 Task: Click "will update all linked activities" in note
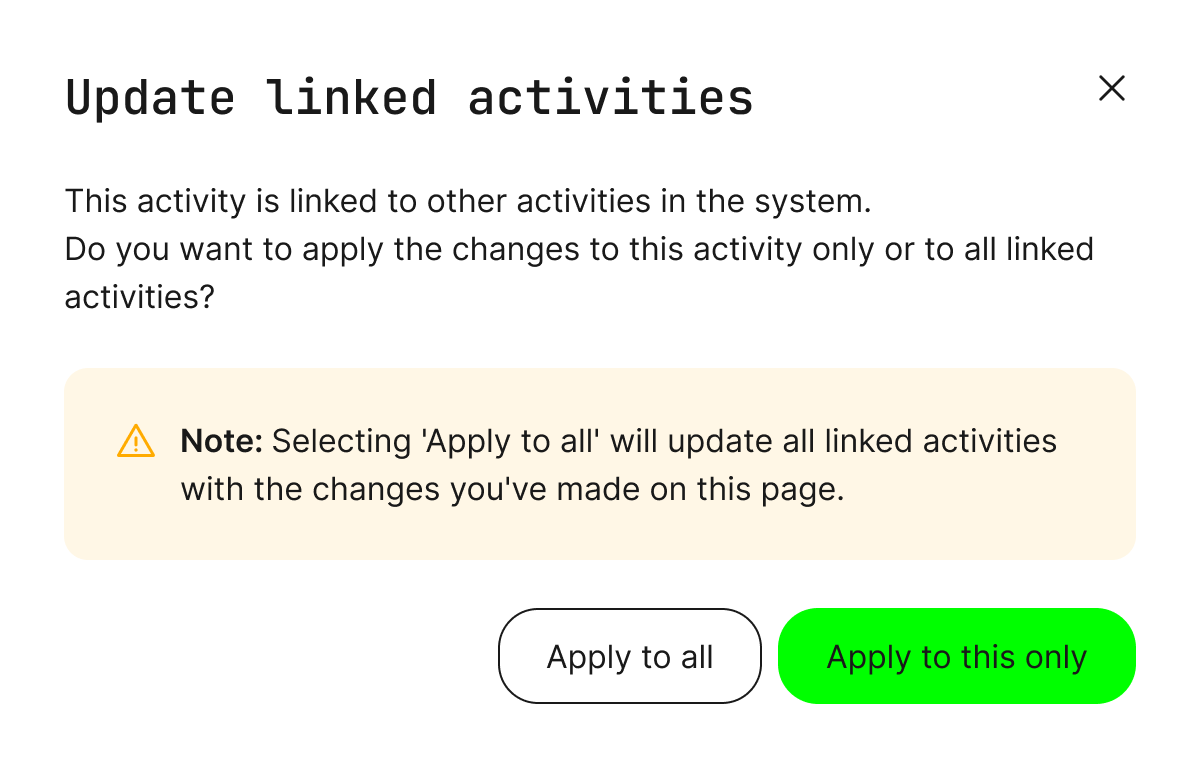(x=834, y=441)
